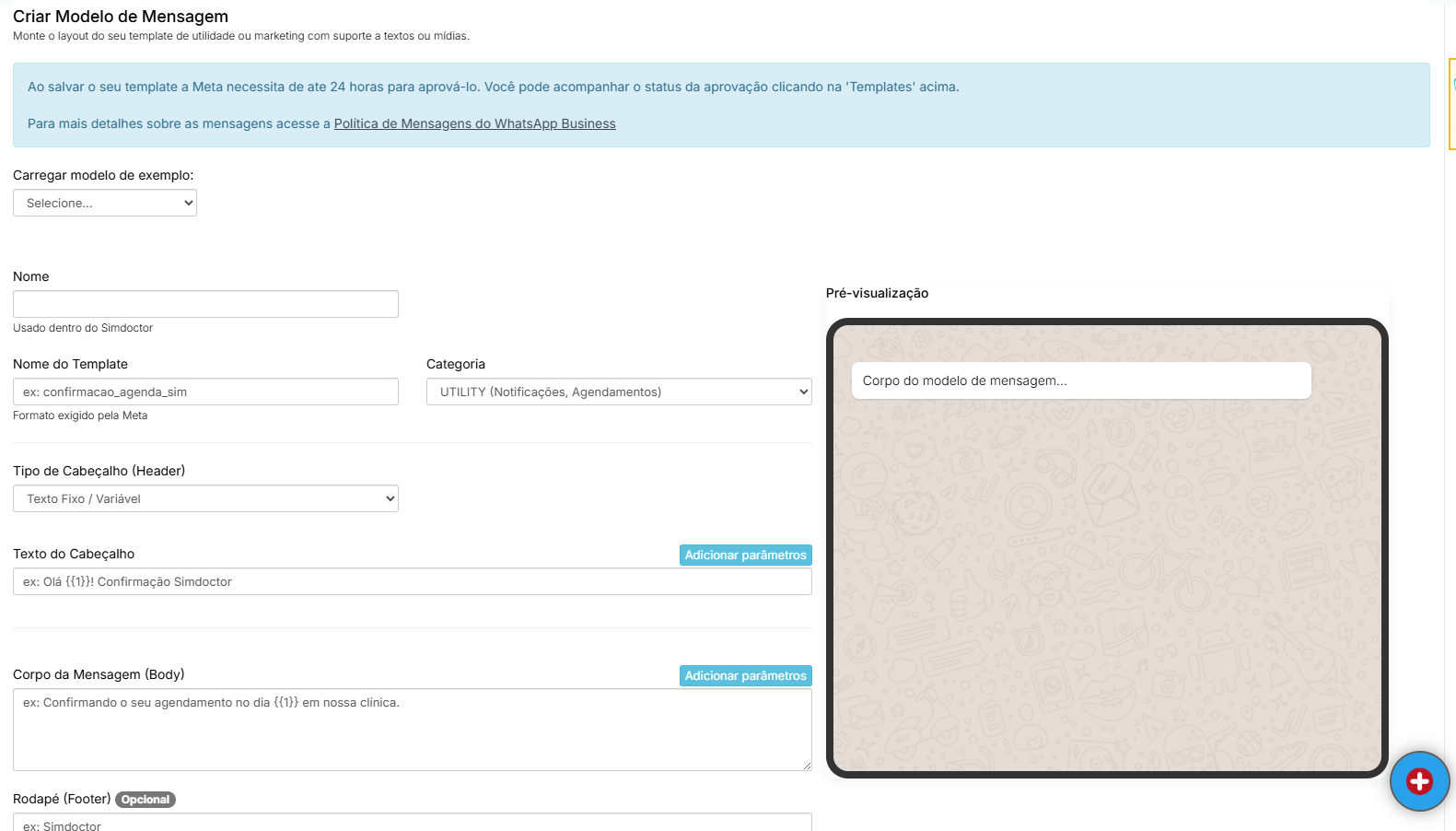The height and width of the screenshot is (831, 1456).
Task: Click the Rodapé footer input field
Action: (x=413, y=823)
